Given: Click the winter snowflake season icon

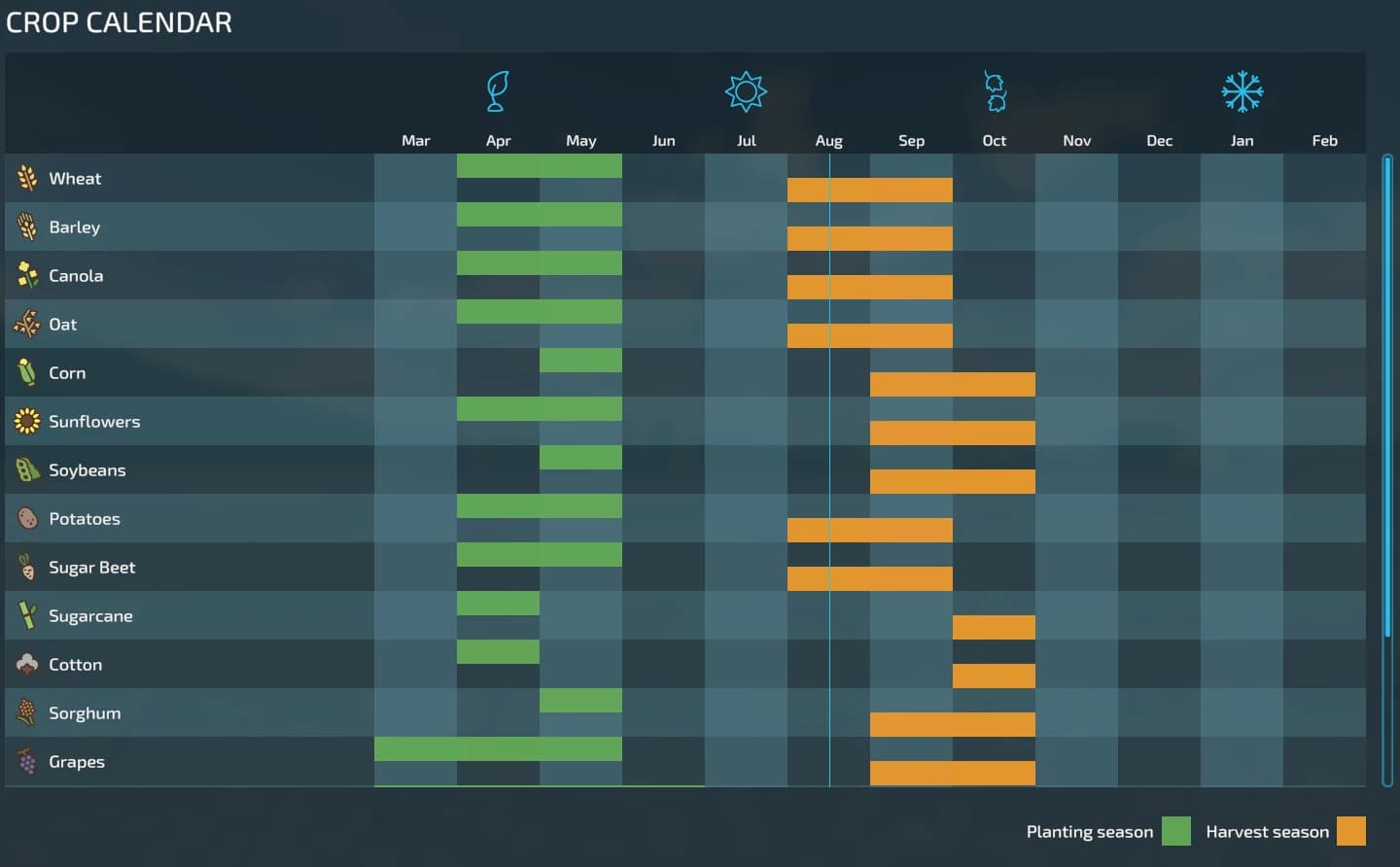Looking at the screenshot, I should (1242, 91).
